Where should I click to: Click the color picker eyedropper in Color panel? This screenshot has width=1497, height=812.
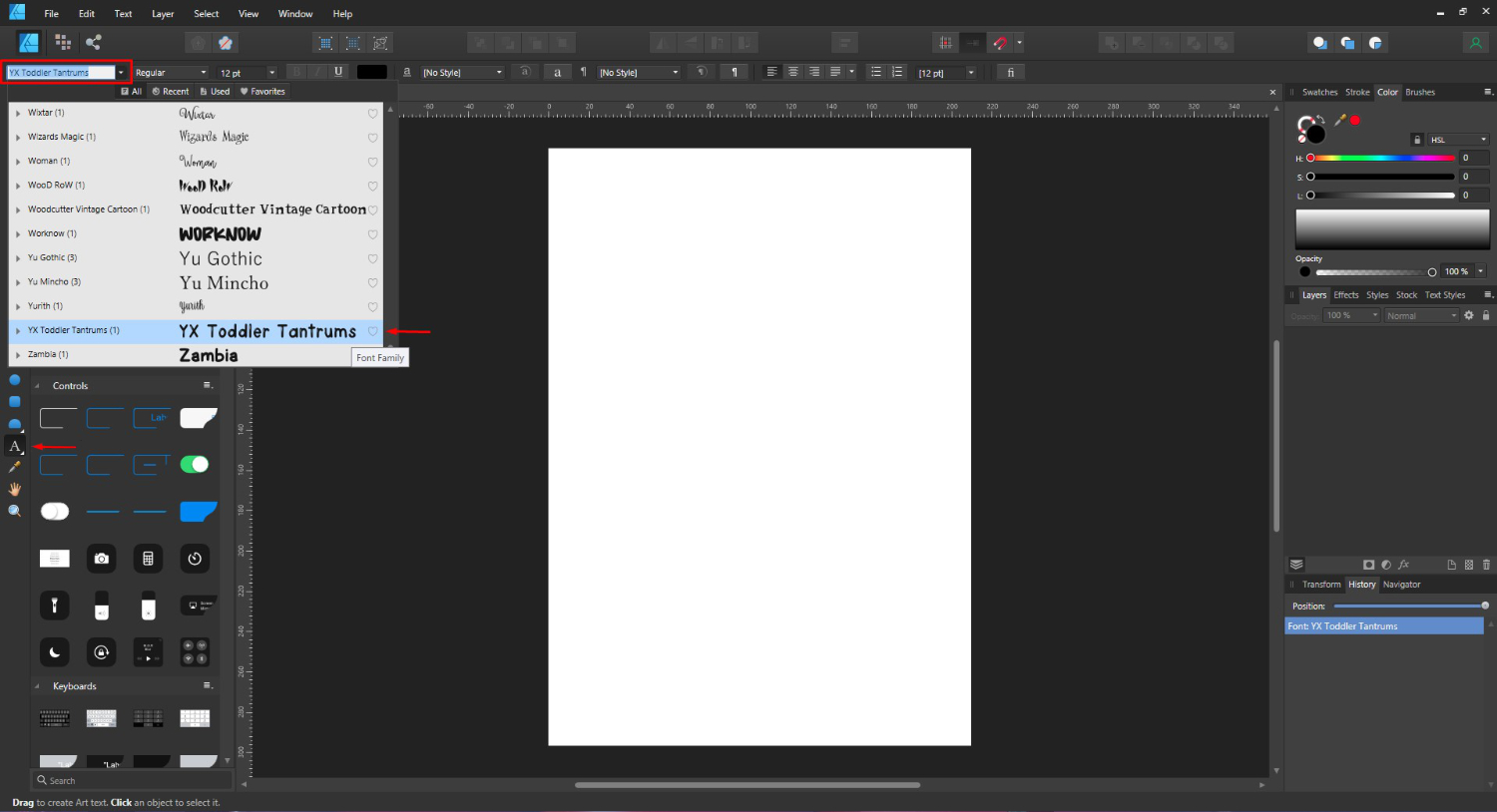coord(1340,121)
